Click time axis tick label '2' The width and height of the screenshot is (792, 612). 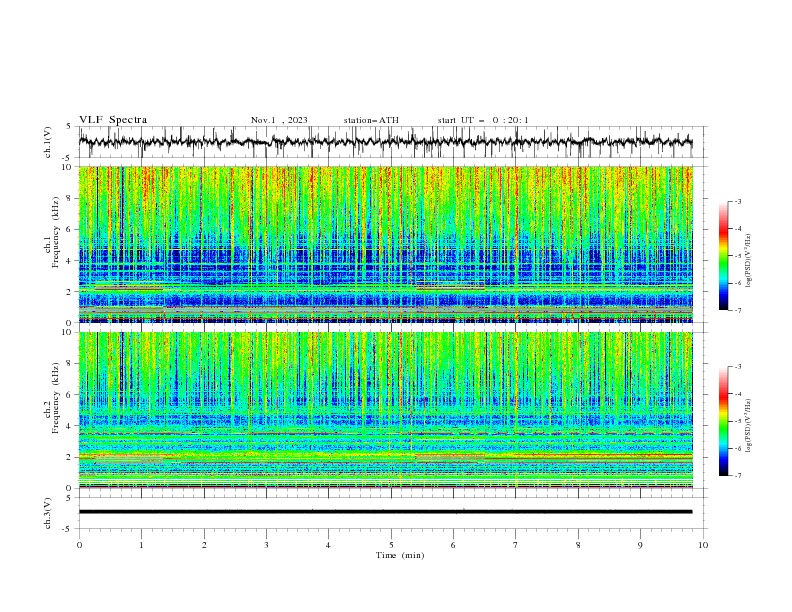pos(204,545)
